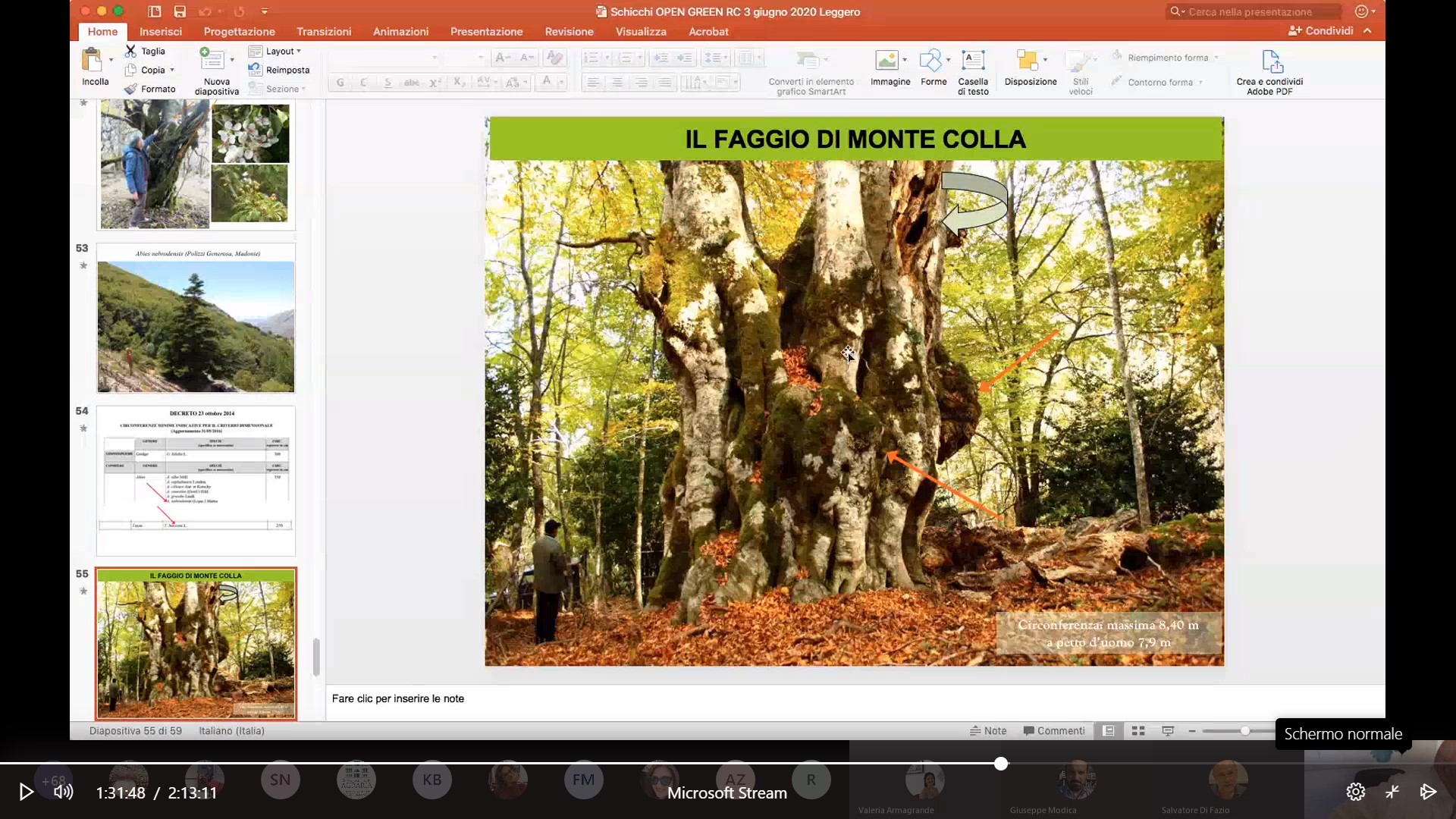Click the Condividi share button
The image size is (1456, 819).
pos(1321,31)
